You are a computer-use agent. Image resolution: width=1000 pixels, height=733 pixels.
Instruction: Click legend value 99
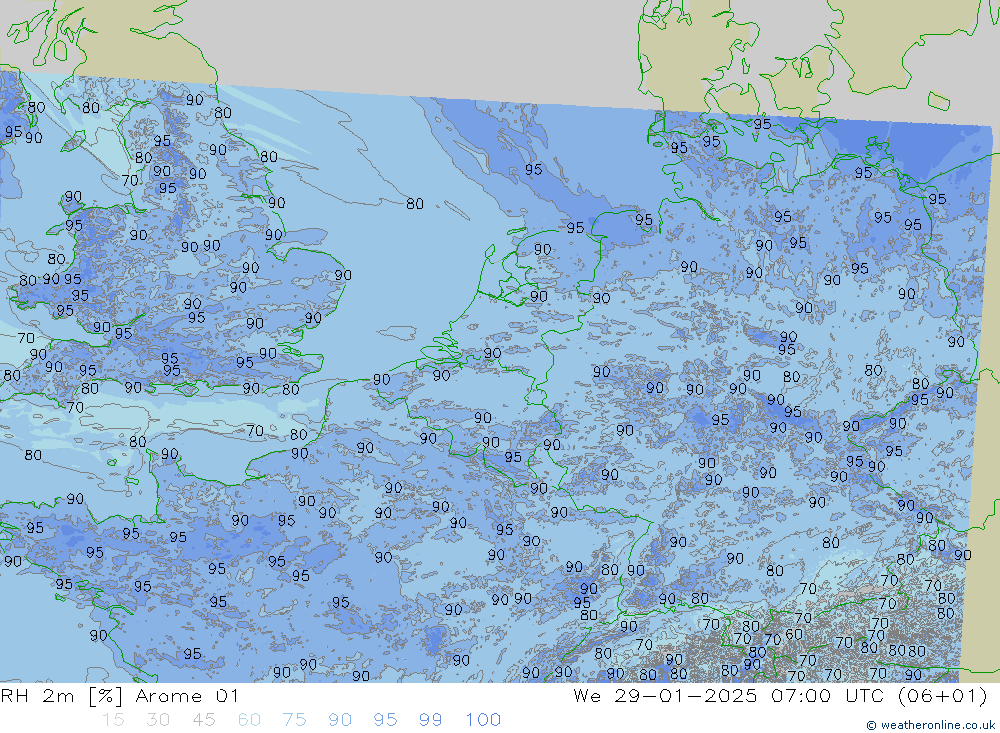pos(430,720)
